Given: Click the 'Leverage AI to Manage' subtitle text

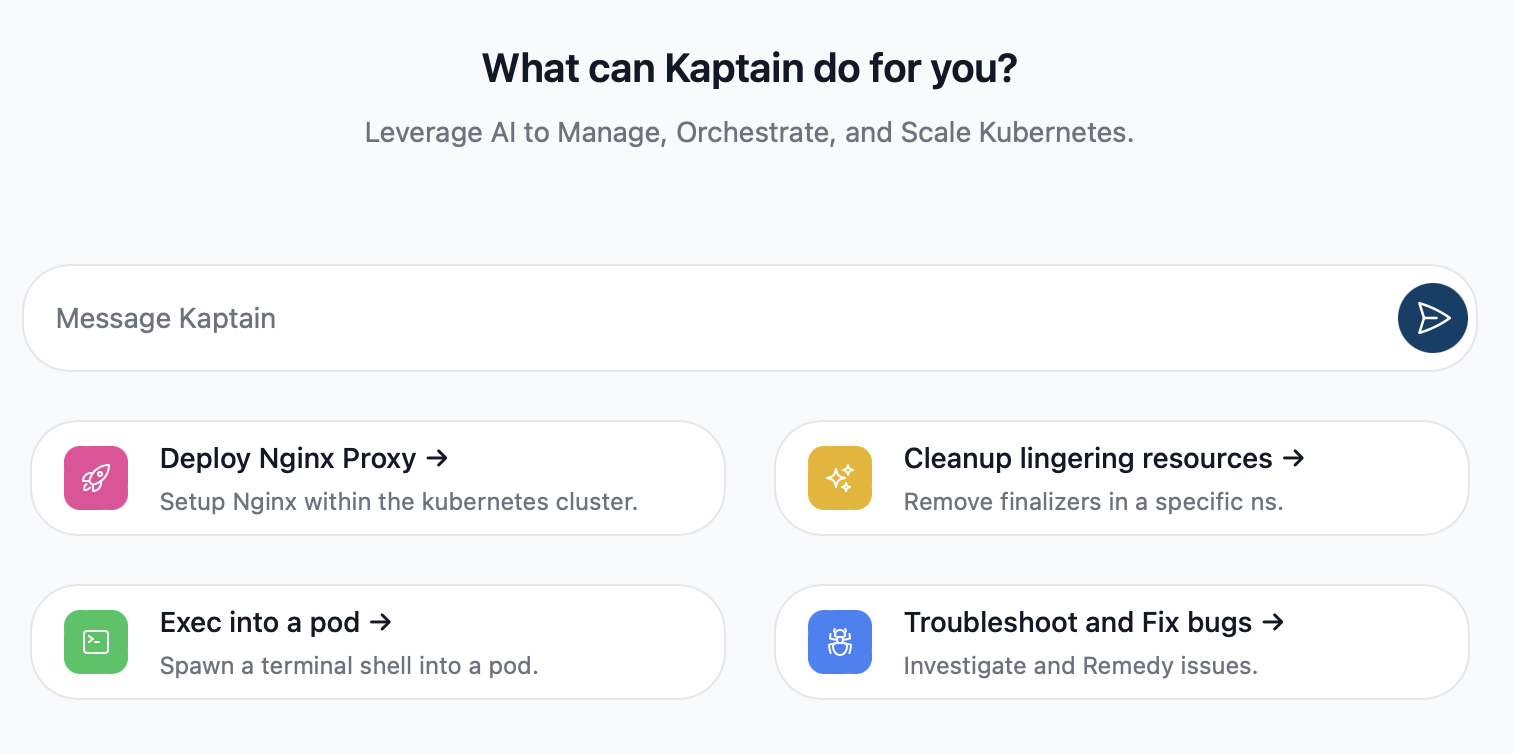Looking at the screenshot, I should tap(749, 133).
